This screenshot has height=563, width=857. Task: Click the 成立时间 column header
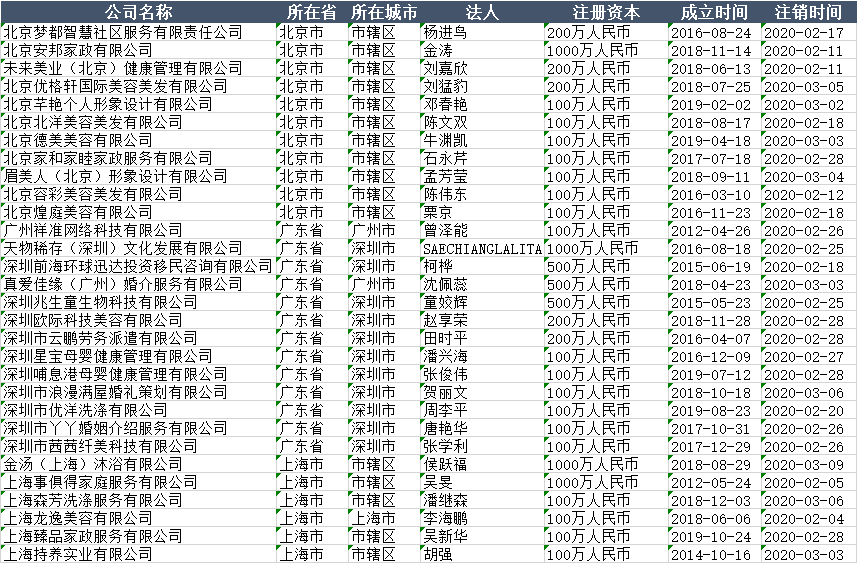coord(714,11)
